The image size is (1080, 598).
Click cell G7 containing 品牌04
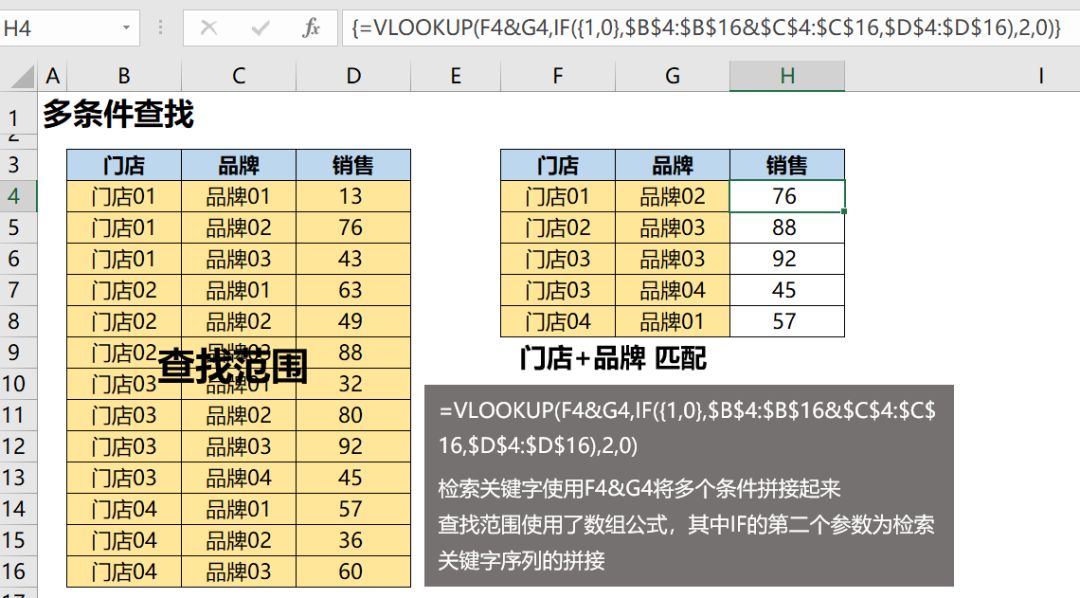tap(672, 290)
